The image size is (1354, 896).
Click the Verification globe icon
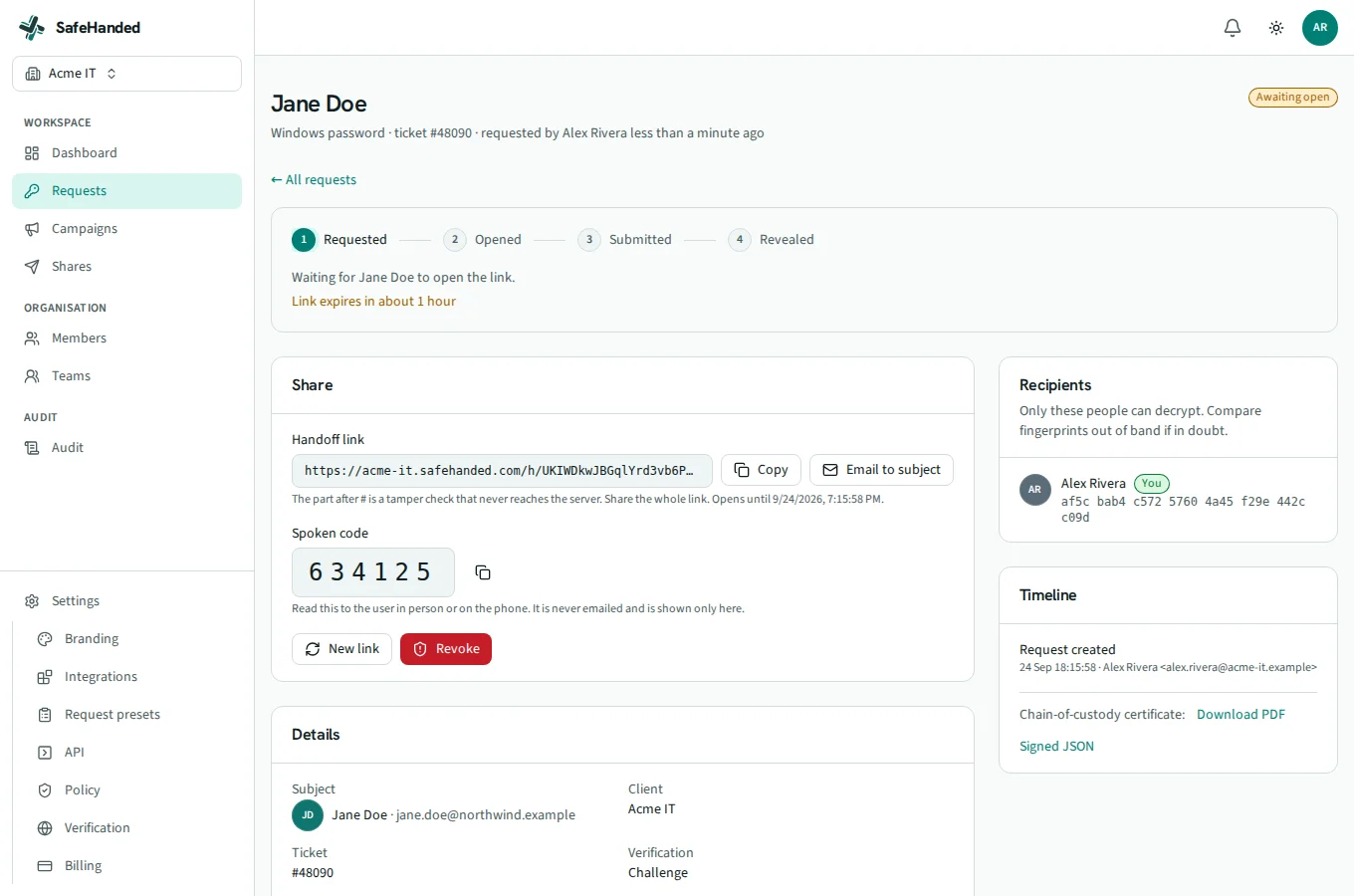(45, 828)
